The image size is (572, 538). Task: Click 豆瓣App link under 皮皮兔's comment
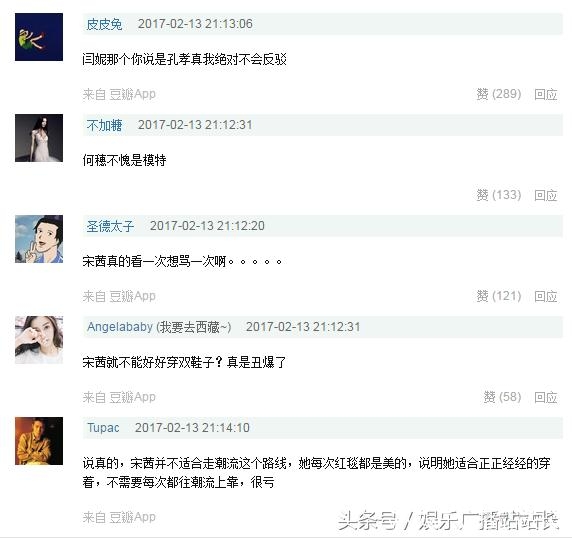132,94
